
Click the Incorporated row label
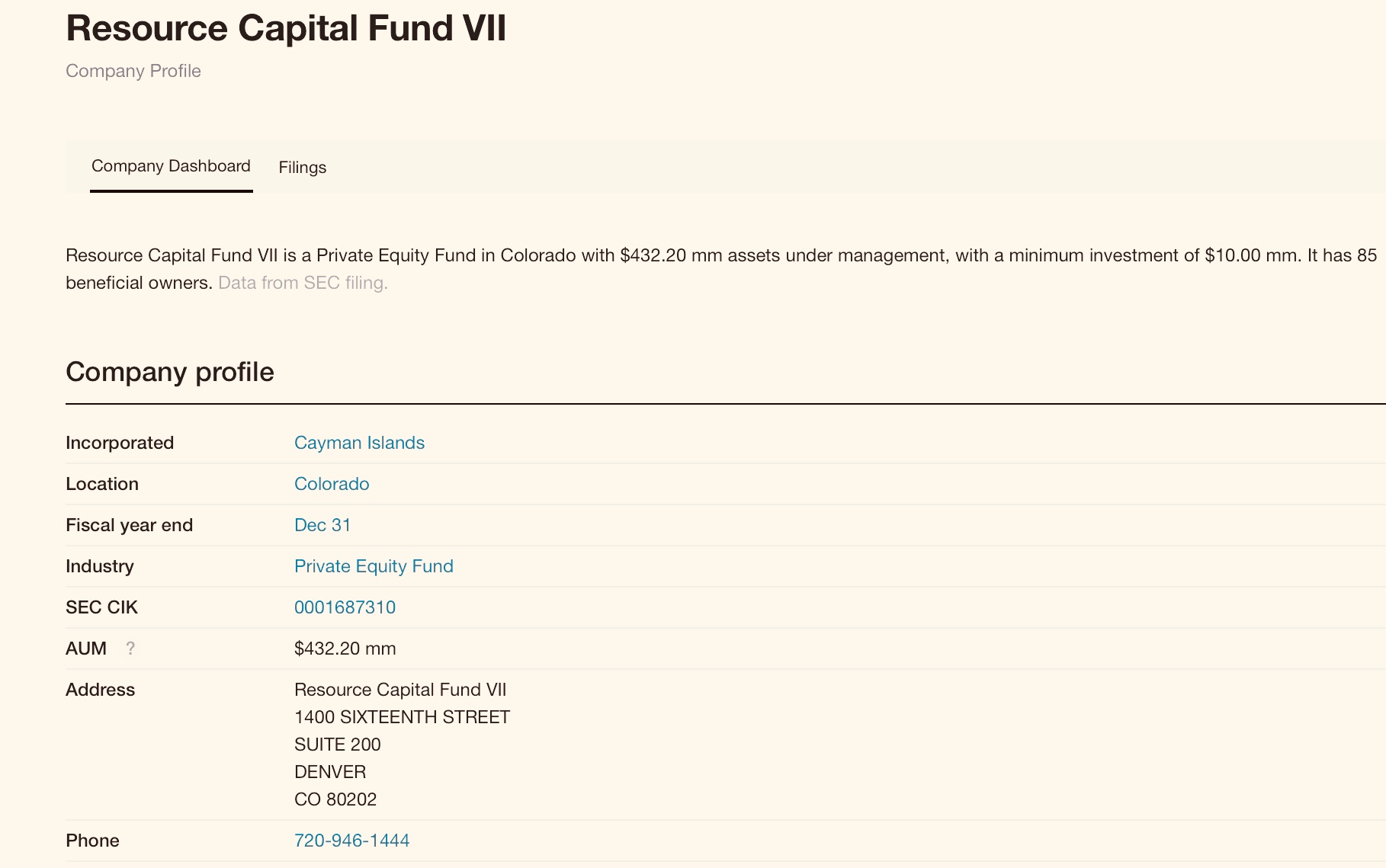[120, 443]
